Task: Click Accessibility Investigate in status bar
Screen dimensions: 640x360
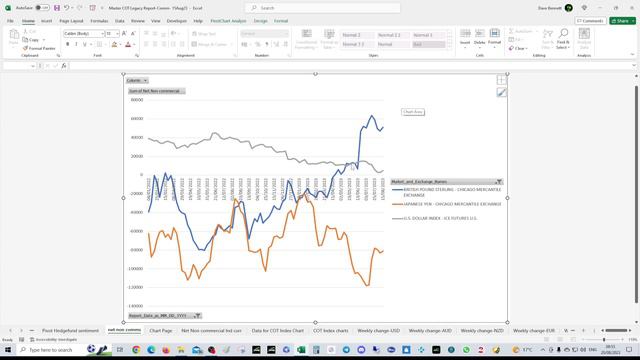Action: 53,340
